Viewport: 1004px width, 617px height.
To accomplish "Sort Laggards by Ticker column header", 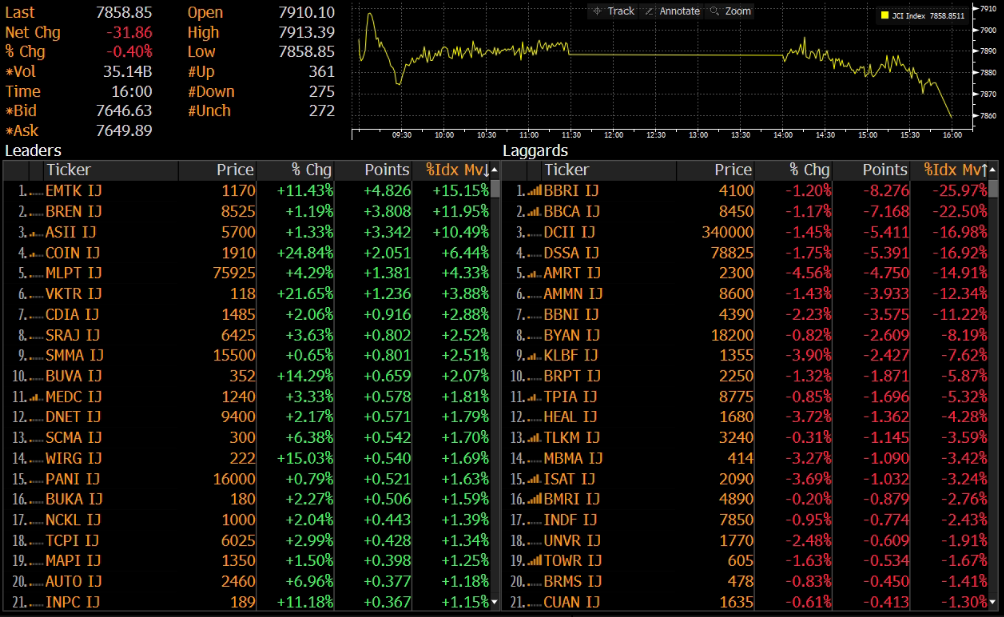I will coord(610,170).
